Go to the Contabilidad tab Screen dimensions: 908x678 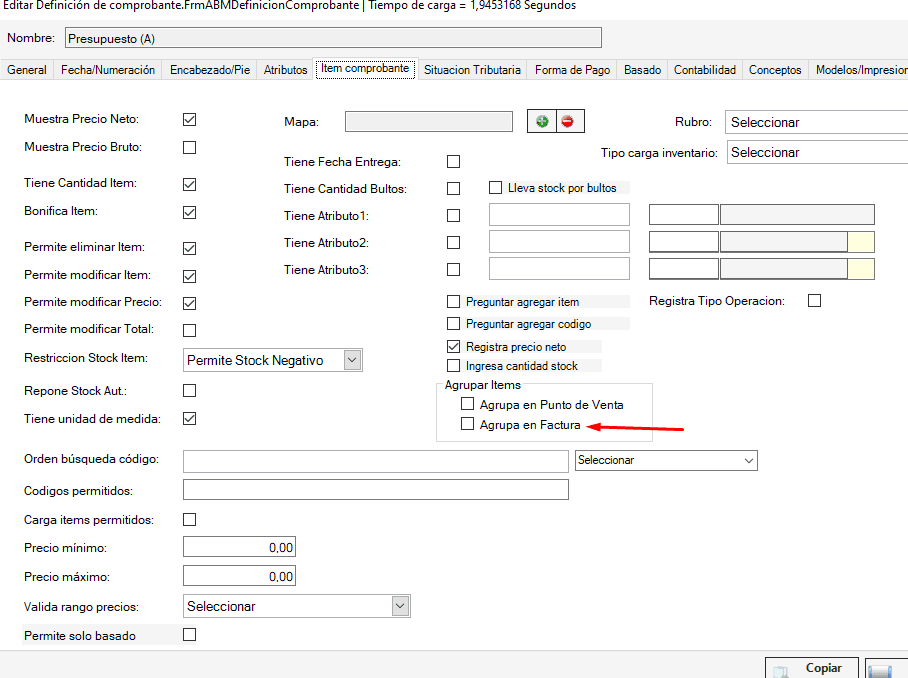[704, 70]
